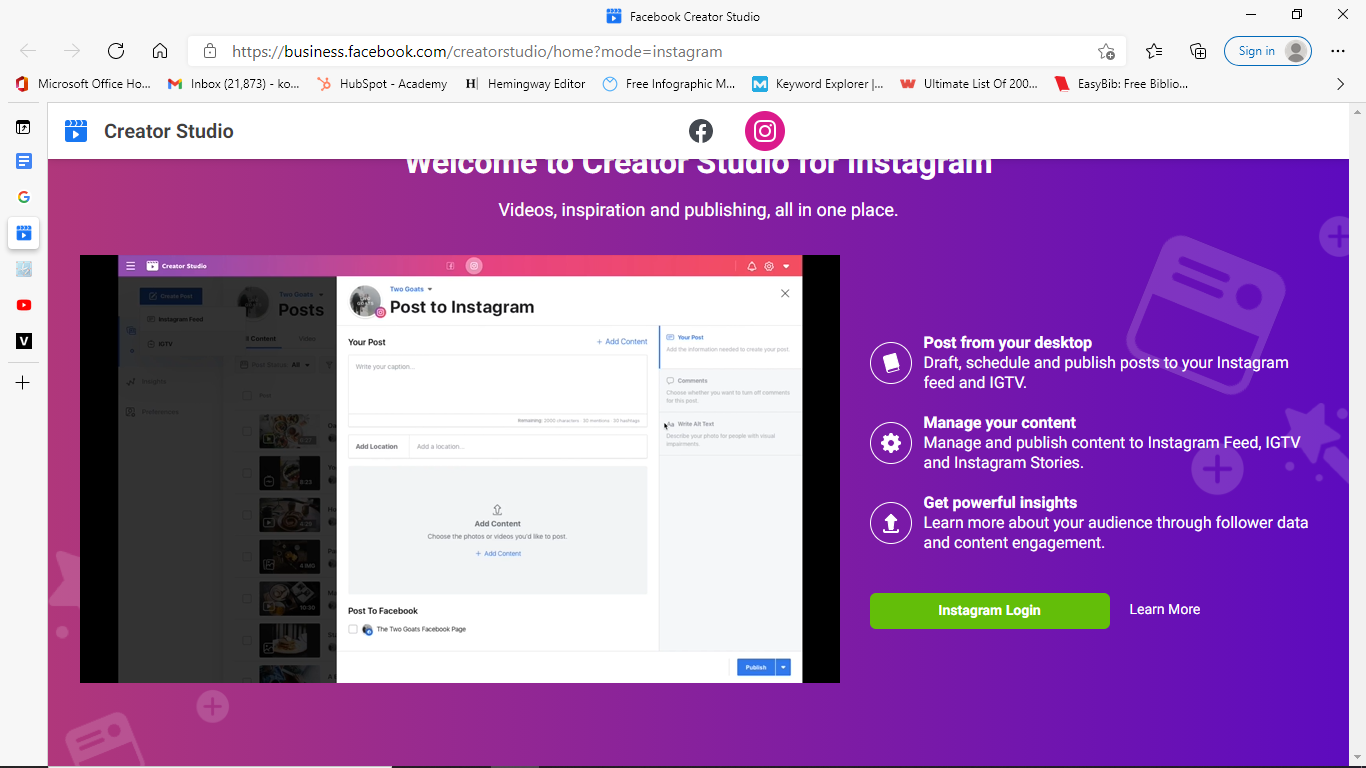Image resolution: width=1366 pixels, height=768 pixels.
Task: Select the Creator Studio sidebar tab
Action: tap(24, 233)
